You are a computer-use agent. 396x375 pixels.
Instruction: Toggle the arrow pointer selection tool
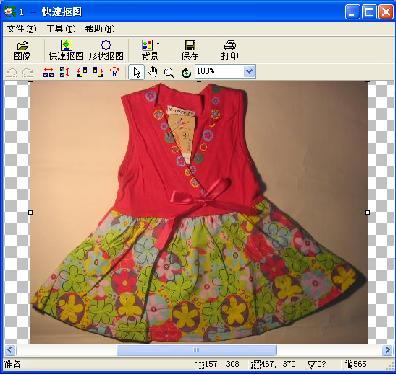click(x=137, y=72)
